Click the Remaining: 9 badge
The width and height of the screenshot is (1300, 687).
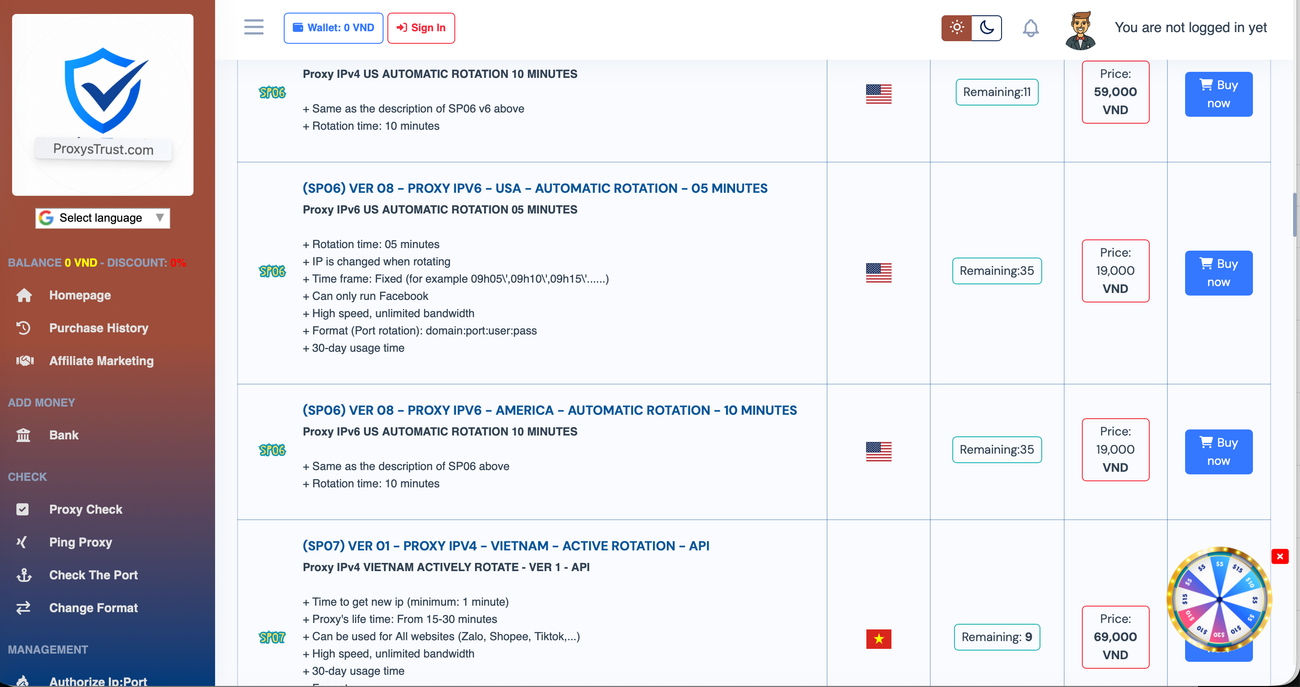997,637
